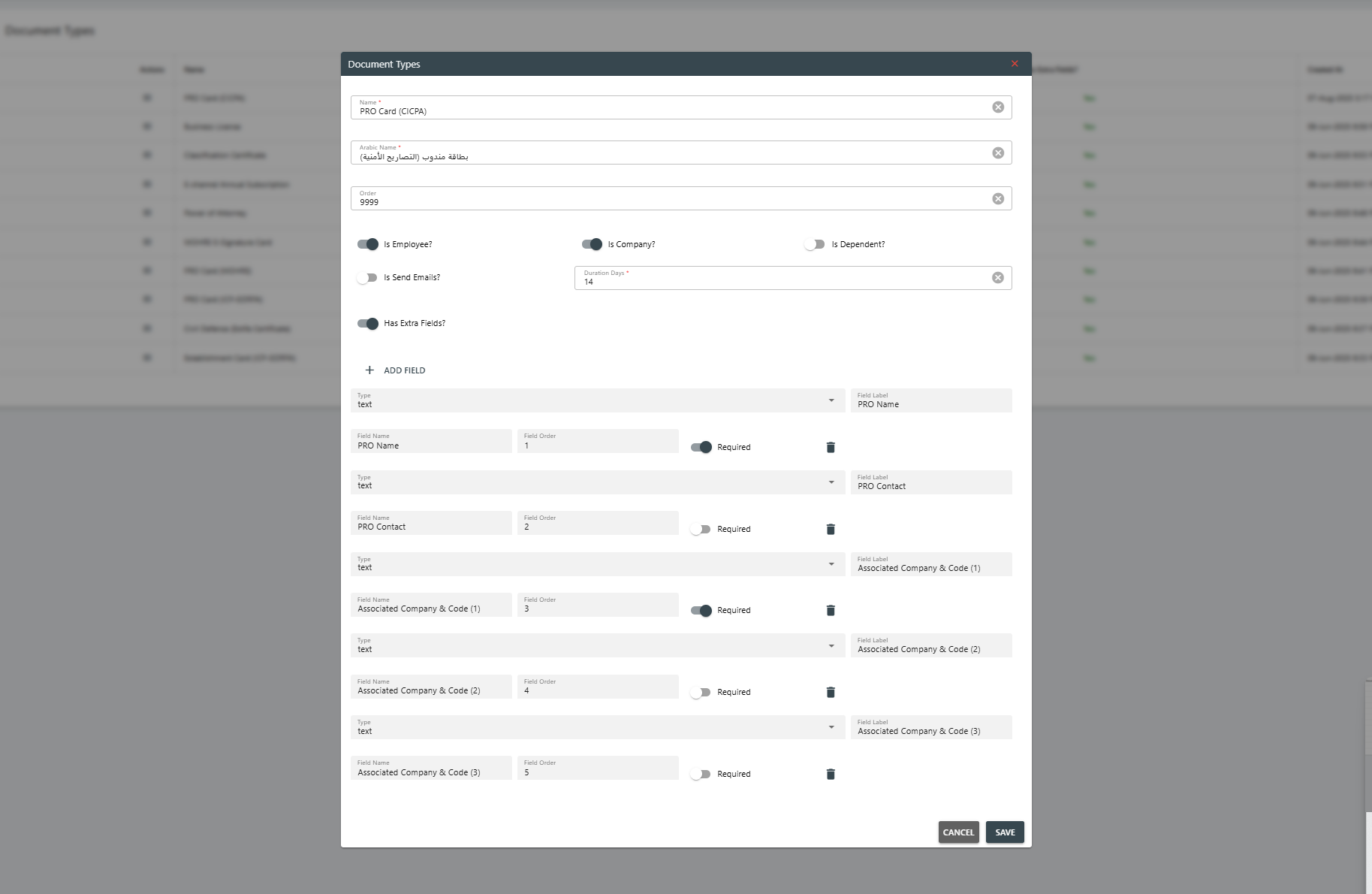
Task: Delete the PRO Name extra field
Action: tap(831, 448)
